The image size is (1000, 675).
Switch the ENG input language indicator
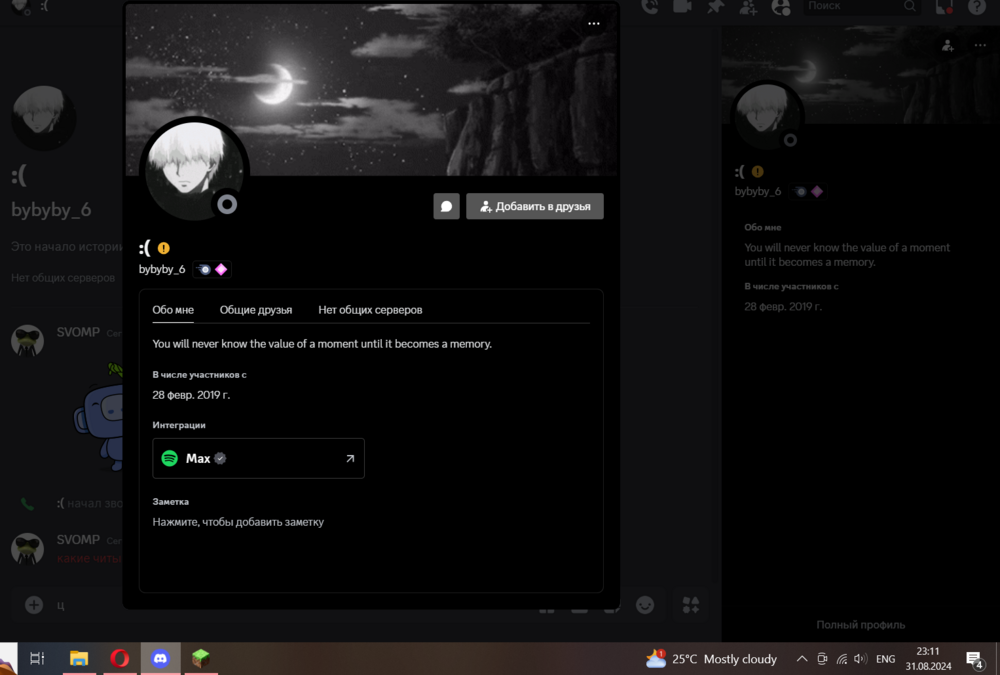[885, 659]
